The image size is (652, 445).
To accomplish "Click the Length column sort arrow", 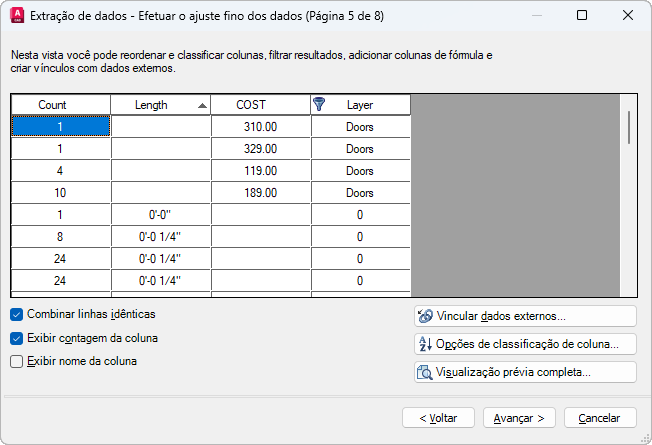I will pyautogui.click(x=203, y=105).
